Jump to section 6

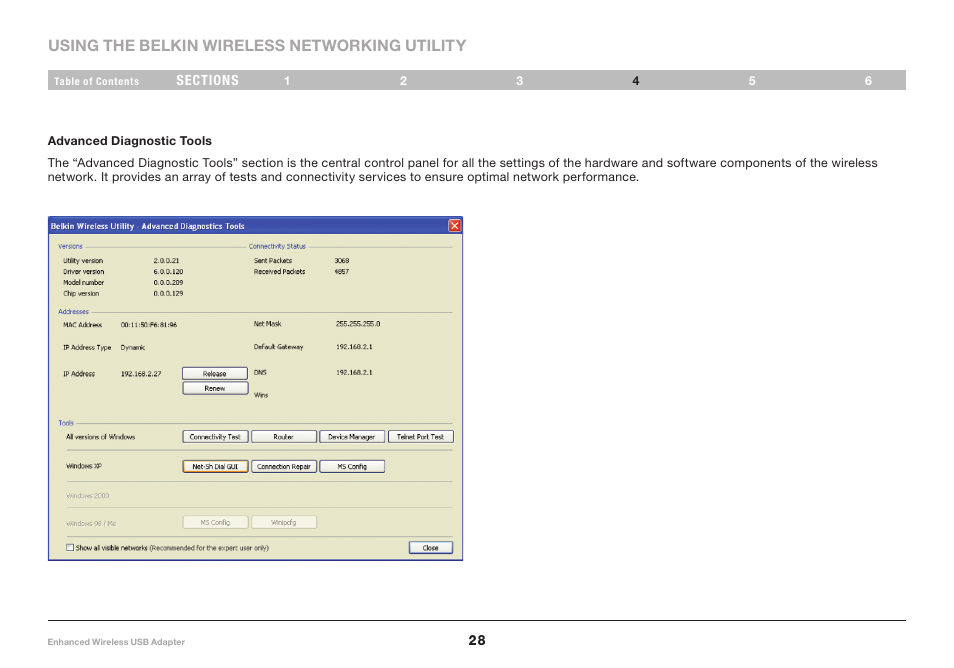[868, 81]
